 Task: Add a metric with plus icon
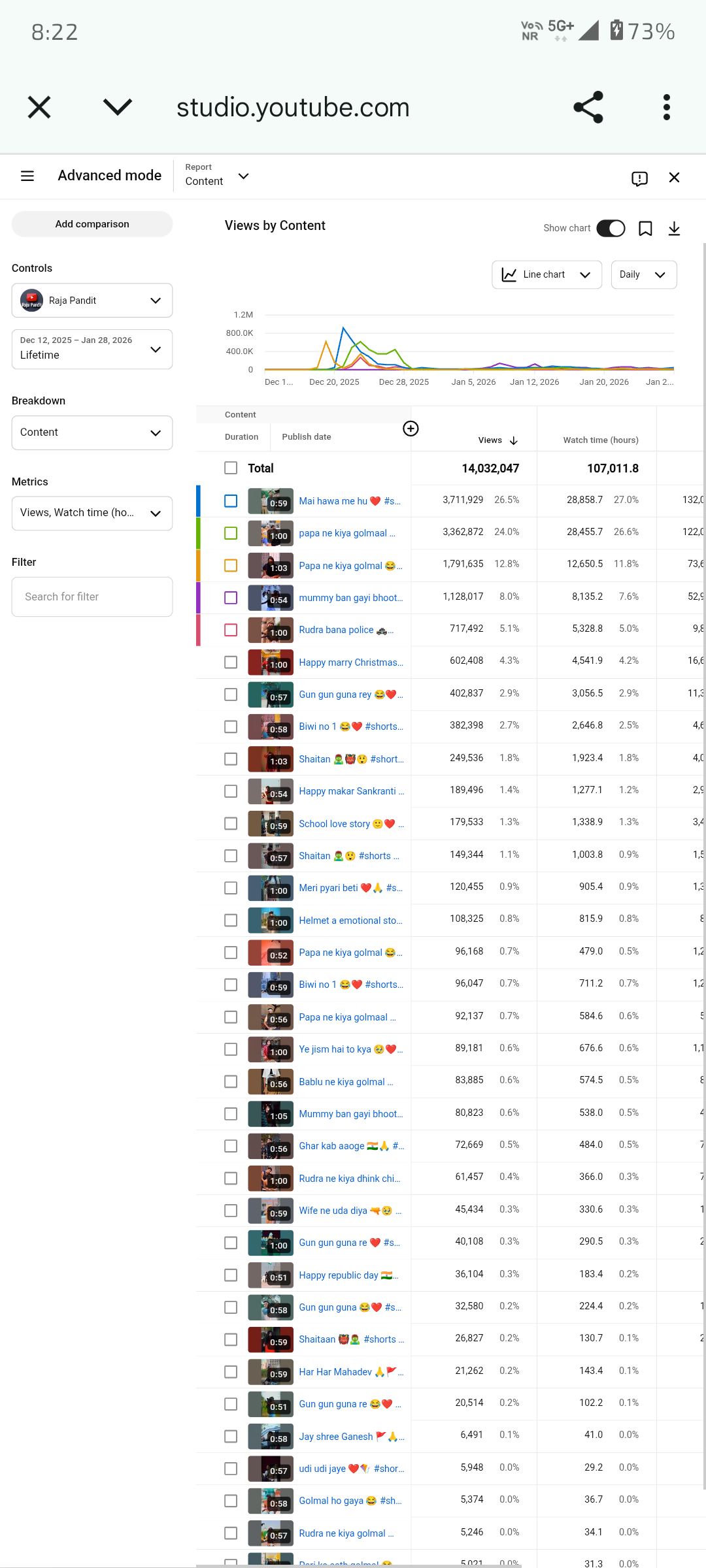tap(411, 429)
